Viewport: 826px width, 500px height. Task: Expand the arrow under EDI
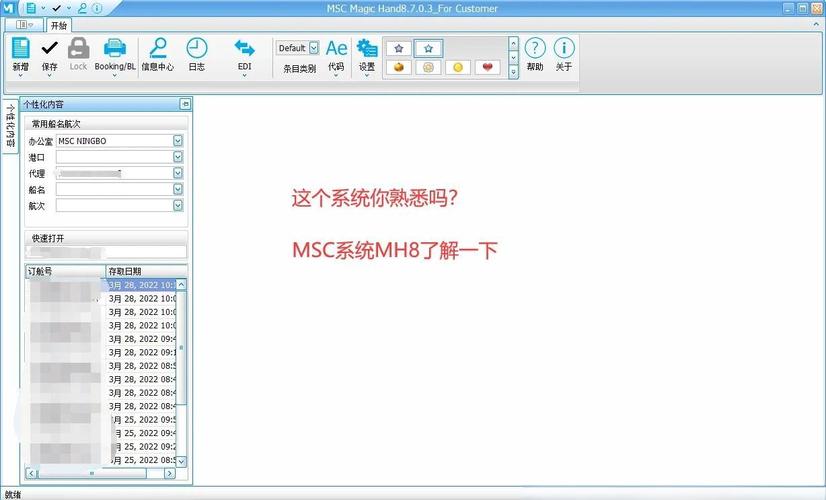[244, 75]
